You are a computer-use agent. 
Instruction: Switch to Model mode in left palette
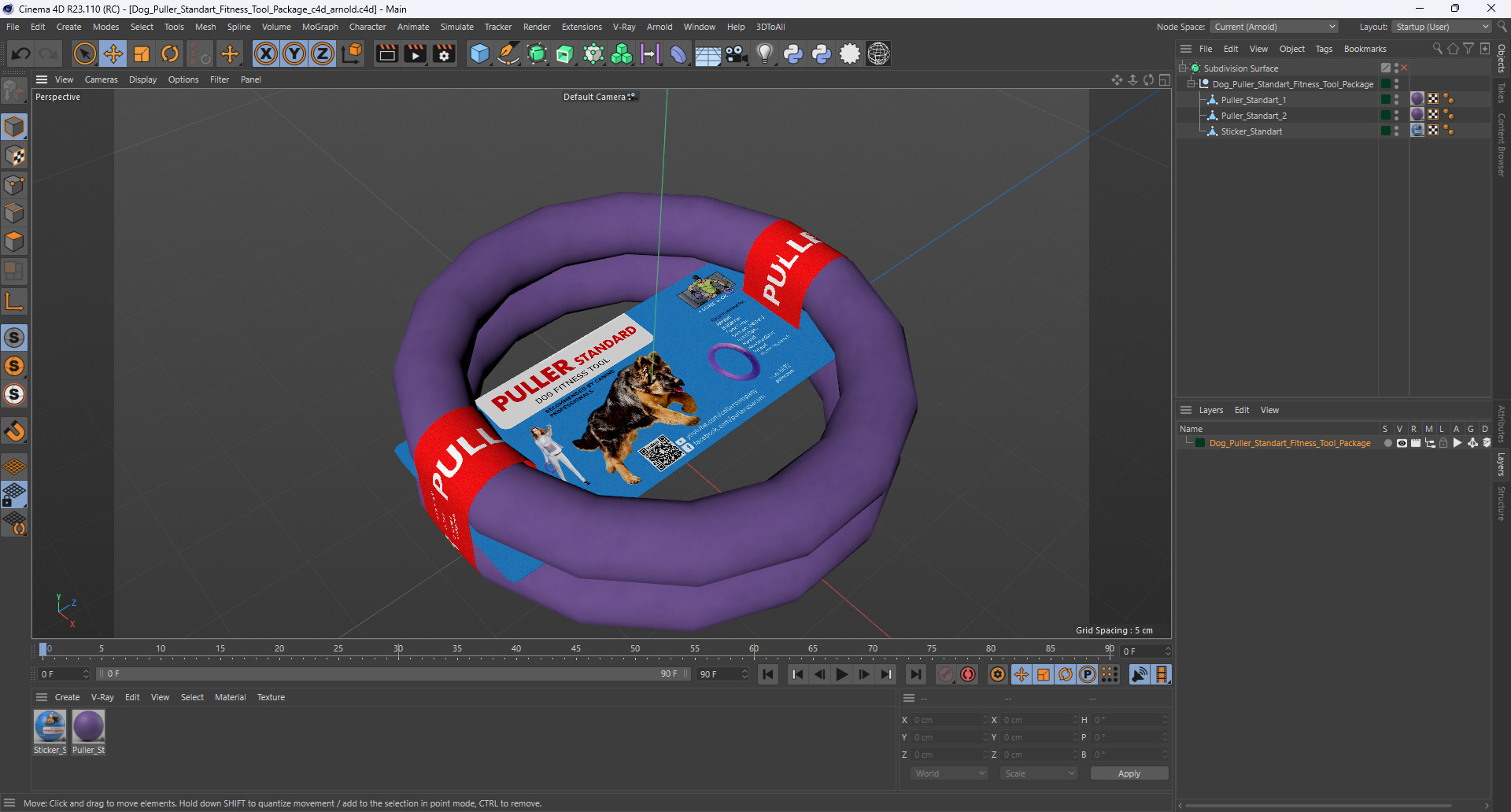point(14,127)
